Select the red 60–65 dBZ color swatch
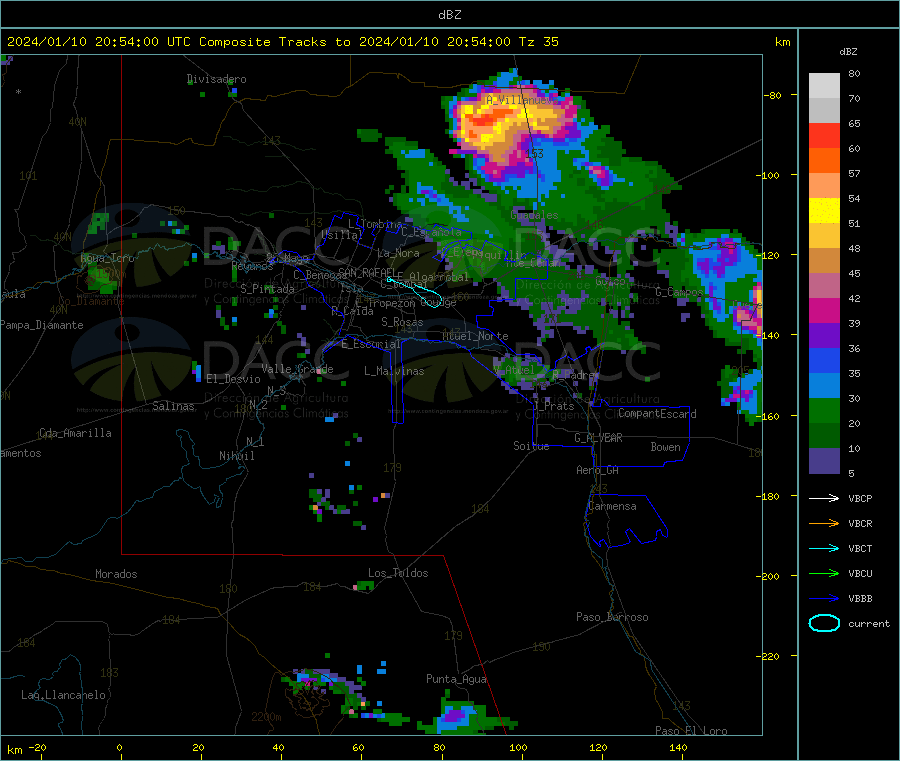 tap(824, 135)
